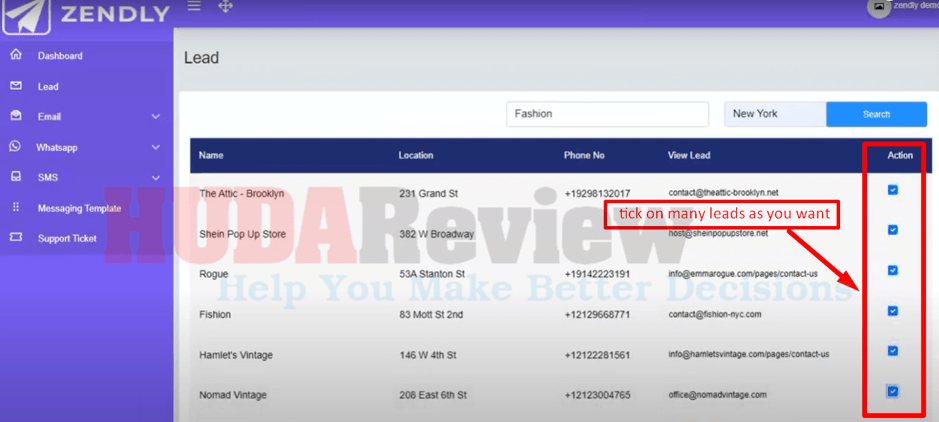This screenshot has height=422, width=939.
Task: Click phone number +12129668771
Action: pyautogui.click(x=596, y=314)
